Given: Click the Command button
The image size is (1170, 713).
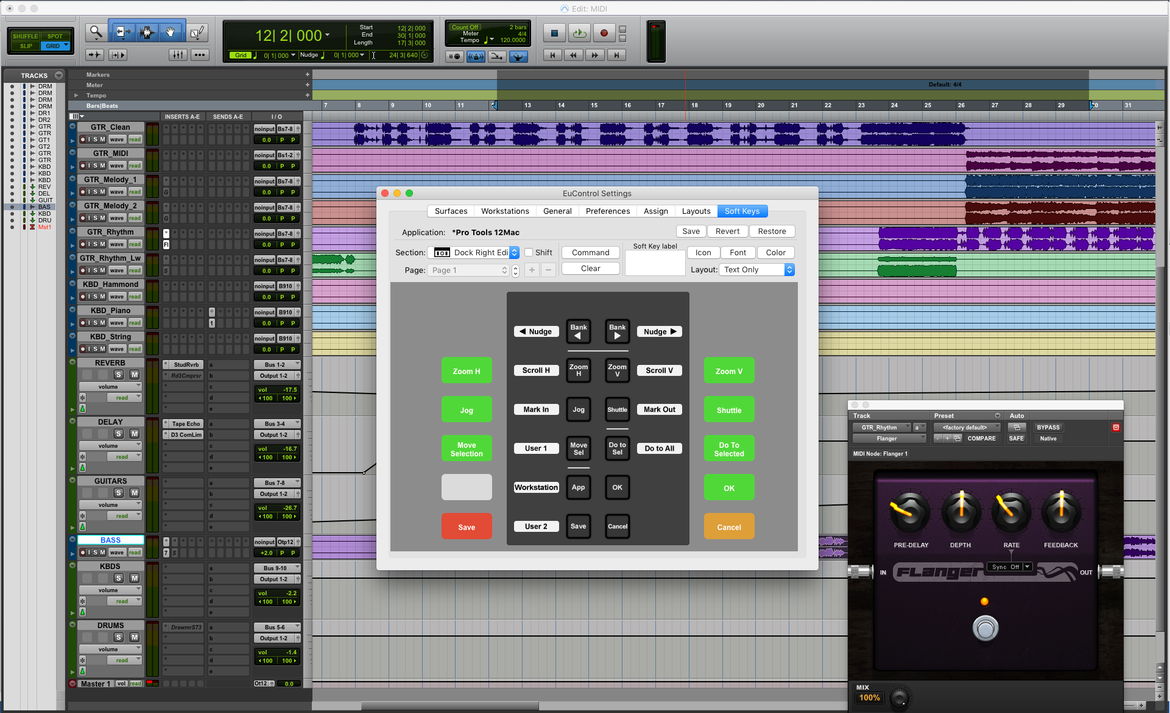Looking at the screenshot, I should click(590, 253).
